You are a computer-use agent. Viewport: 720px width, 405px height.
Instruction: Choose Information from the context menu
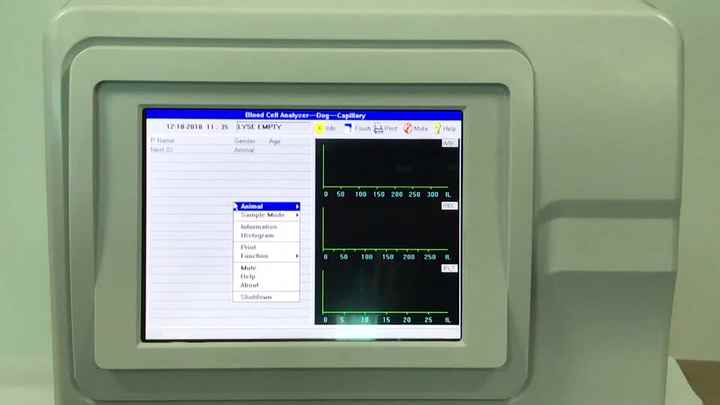[266, 227]
